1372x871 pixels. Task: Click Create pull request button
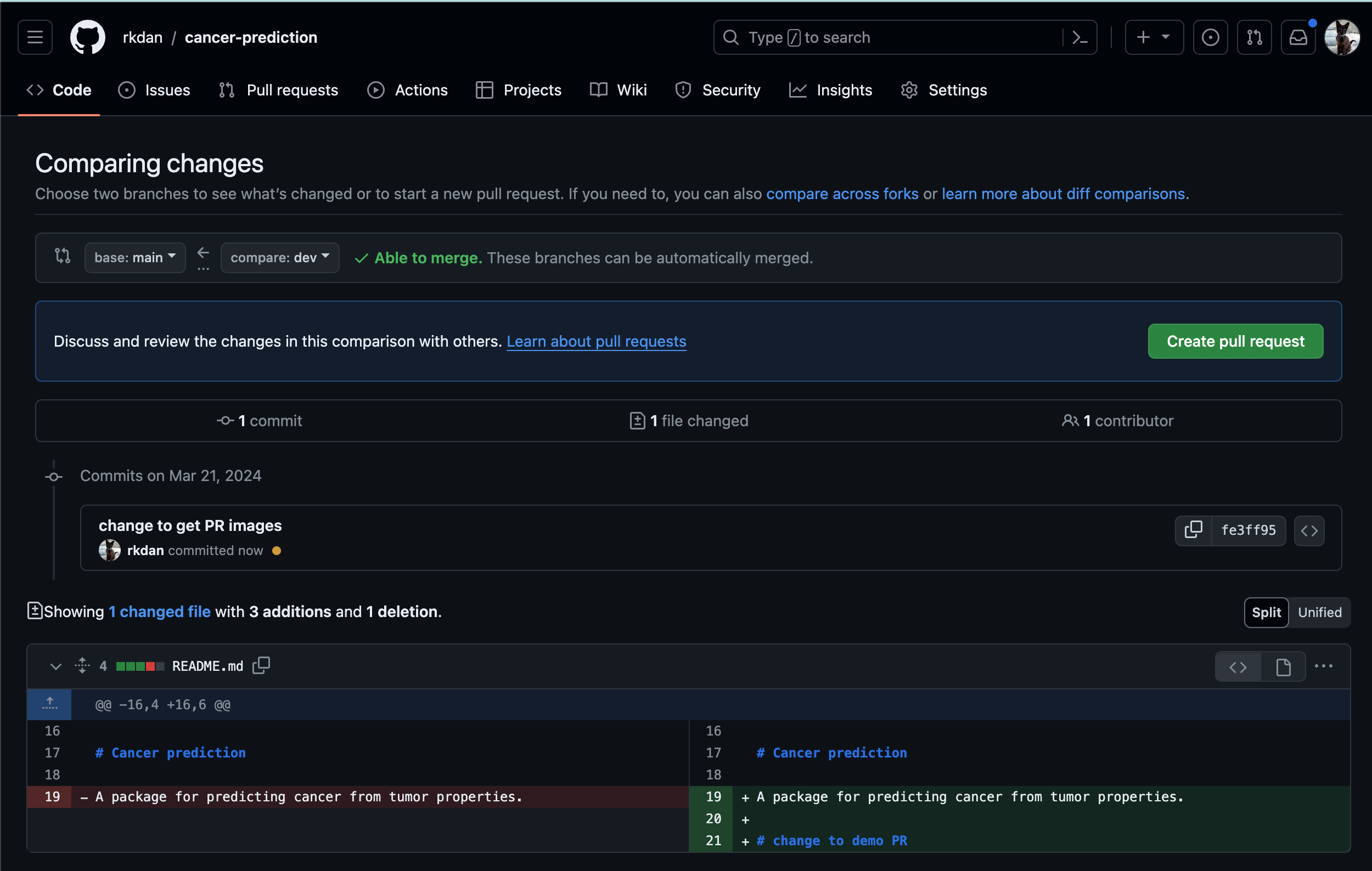point(1235,341)
